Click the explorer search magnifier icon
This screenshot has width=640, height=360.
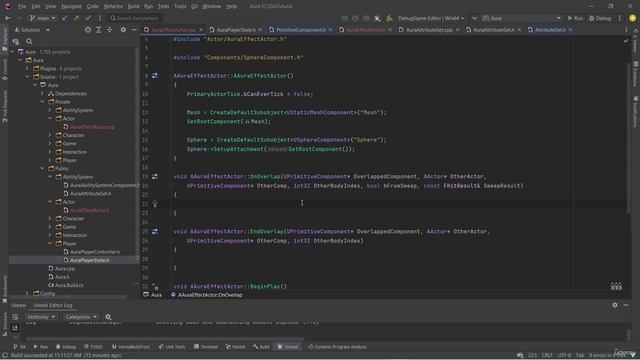point(29,41)
